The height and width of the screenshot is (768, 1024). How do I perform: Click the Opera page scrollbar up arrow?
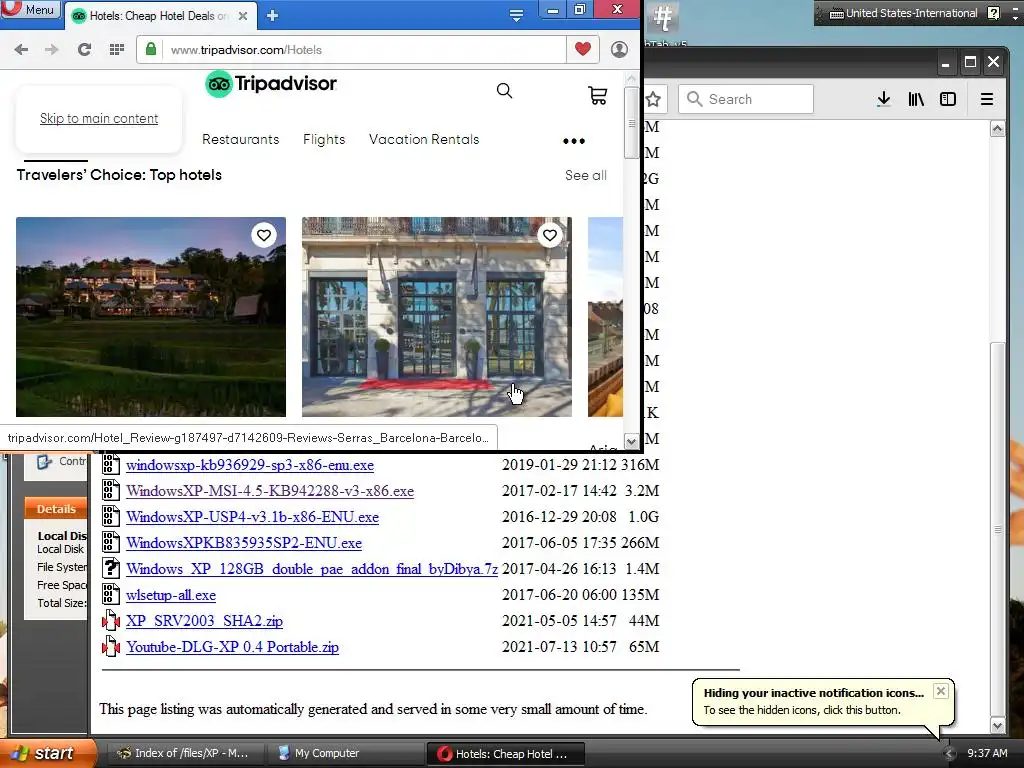click(x=631, y=79)
